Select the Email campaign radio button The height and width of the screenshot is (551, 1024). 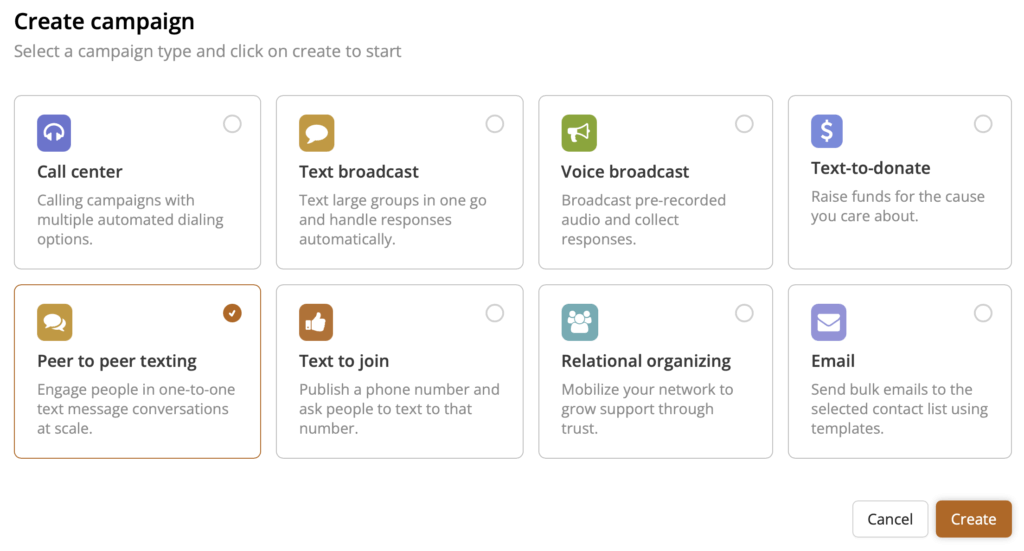point(983,313)
